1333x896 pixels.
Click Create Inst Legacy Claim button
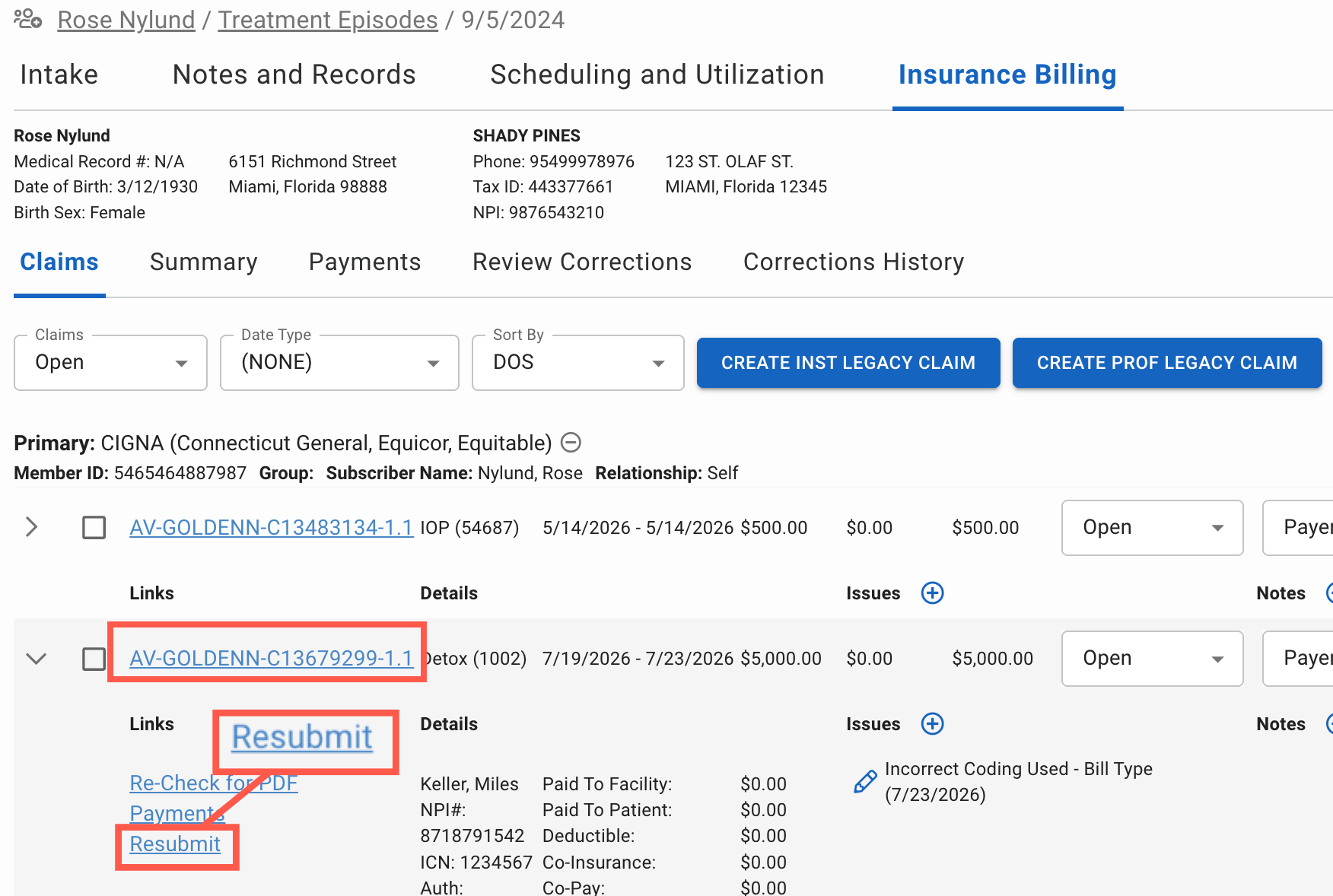848,363
